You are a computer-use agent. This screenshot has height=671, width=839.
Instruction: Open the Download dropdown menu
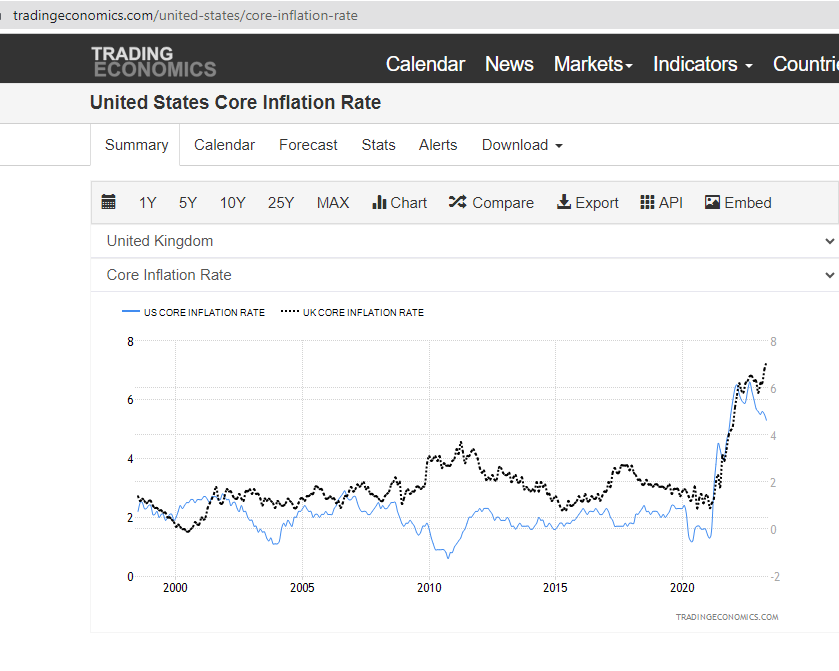click(x=521, y=145)
